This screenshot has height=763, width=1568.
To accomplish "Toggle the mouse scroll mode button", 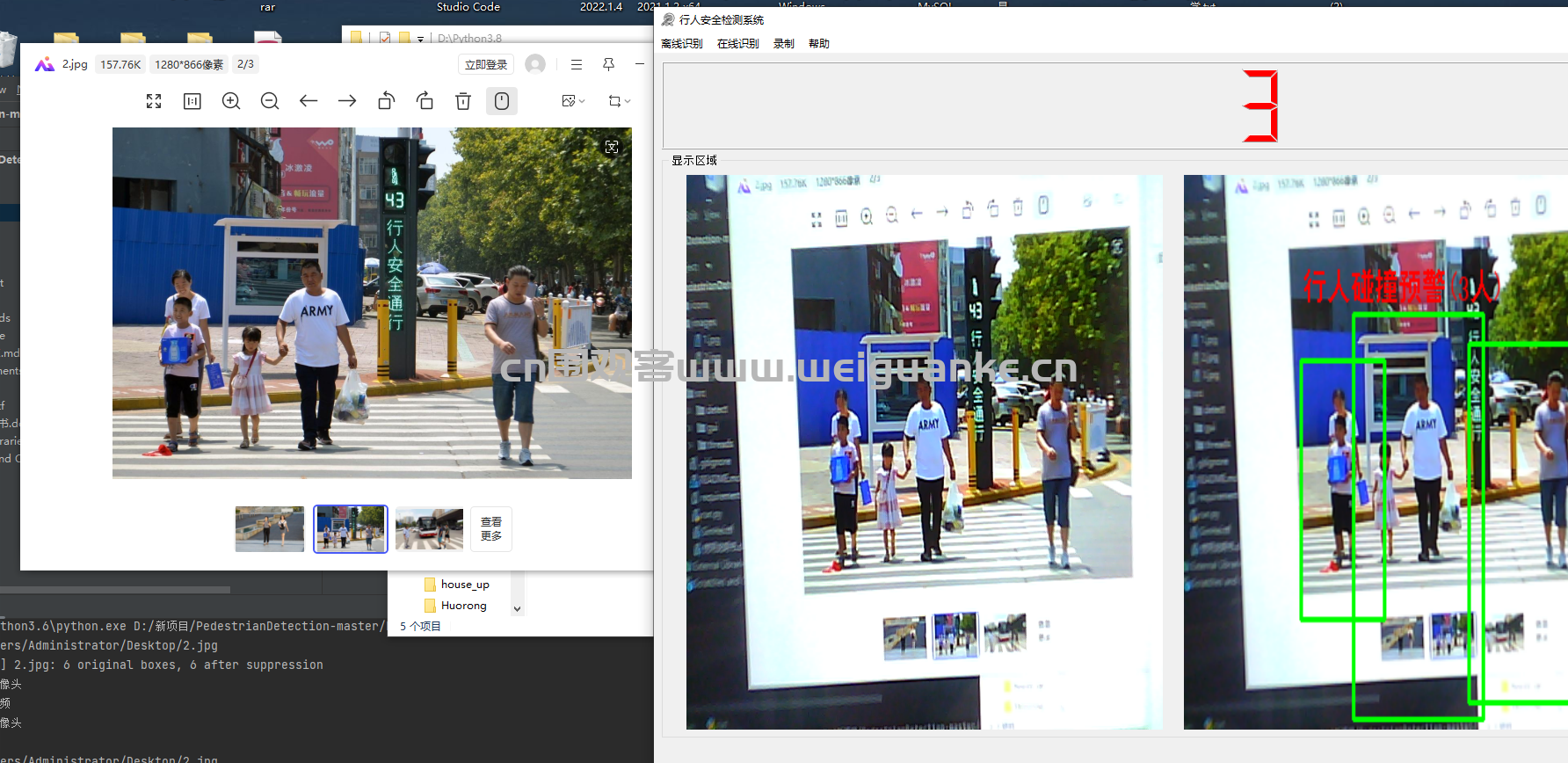I will [x=502, y=101].
